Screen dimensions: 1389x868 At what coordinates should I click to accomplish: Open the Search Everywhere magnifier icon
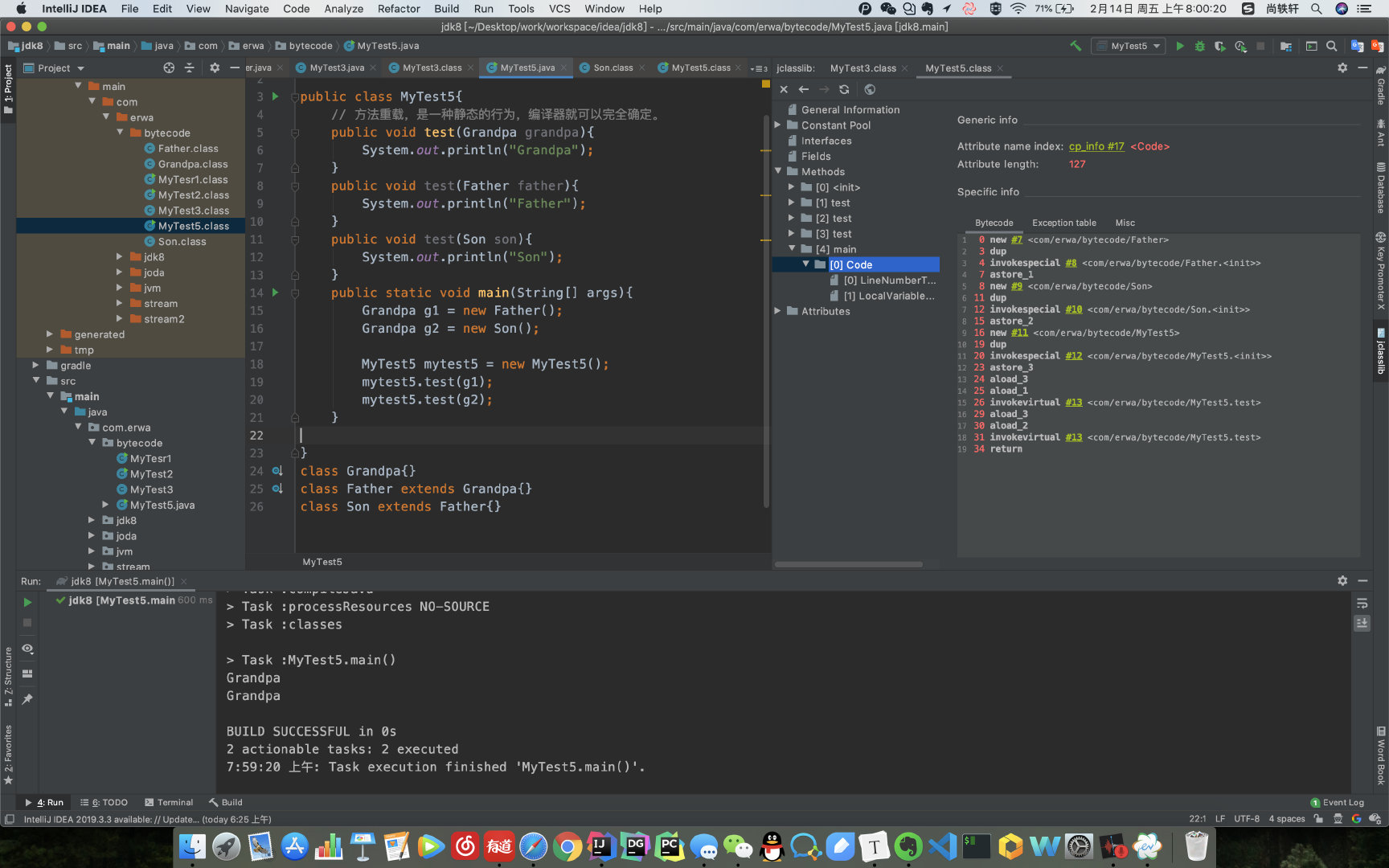(x=1331, y=46)
